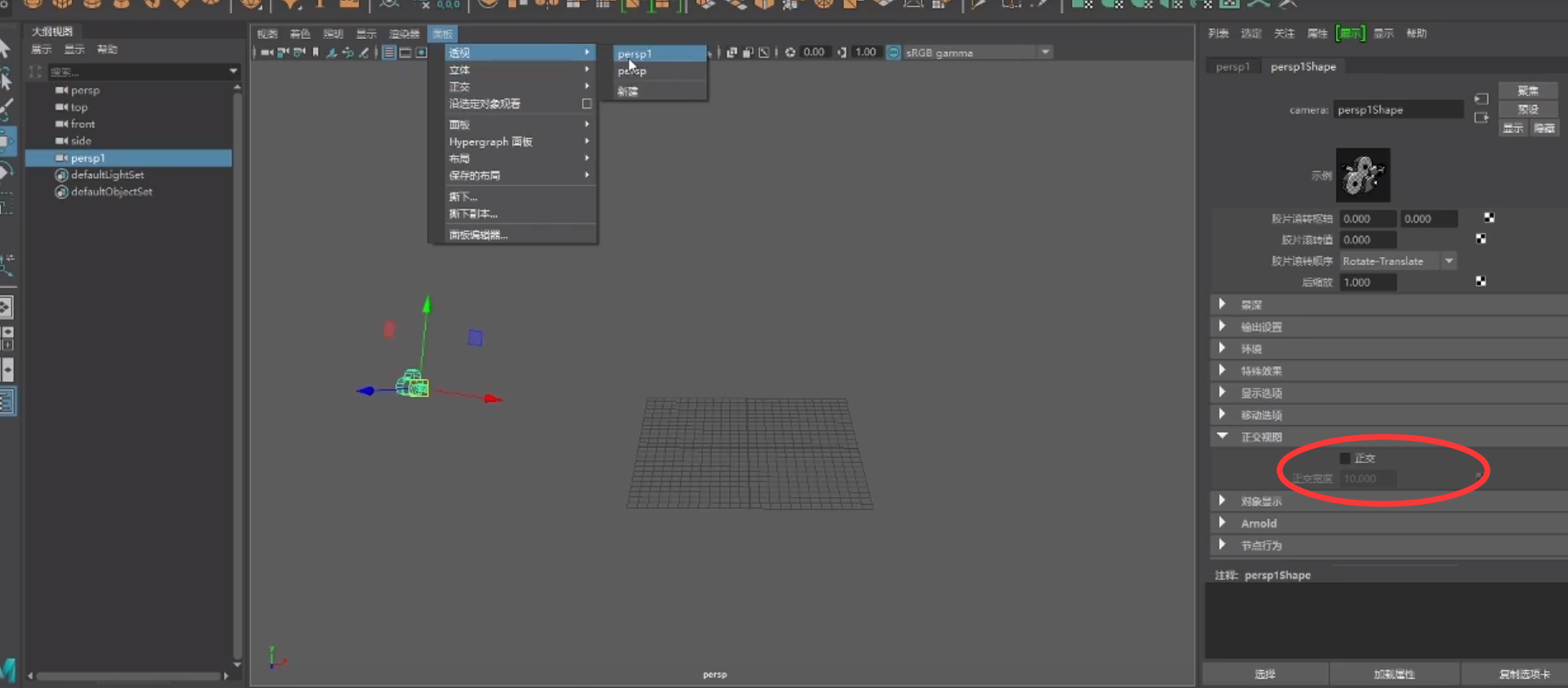This screenshot has height=688, width=1568.
Task: Click the exposure reset icon beside 0.00
Action: tap(790, 53)
